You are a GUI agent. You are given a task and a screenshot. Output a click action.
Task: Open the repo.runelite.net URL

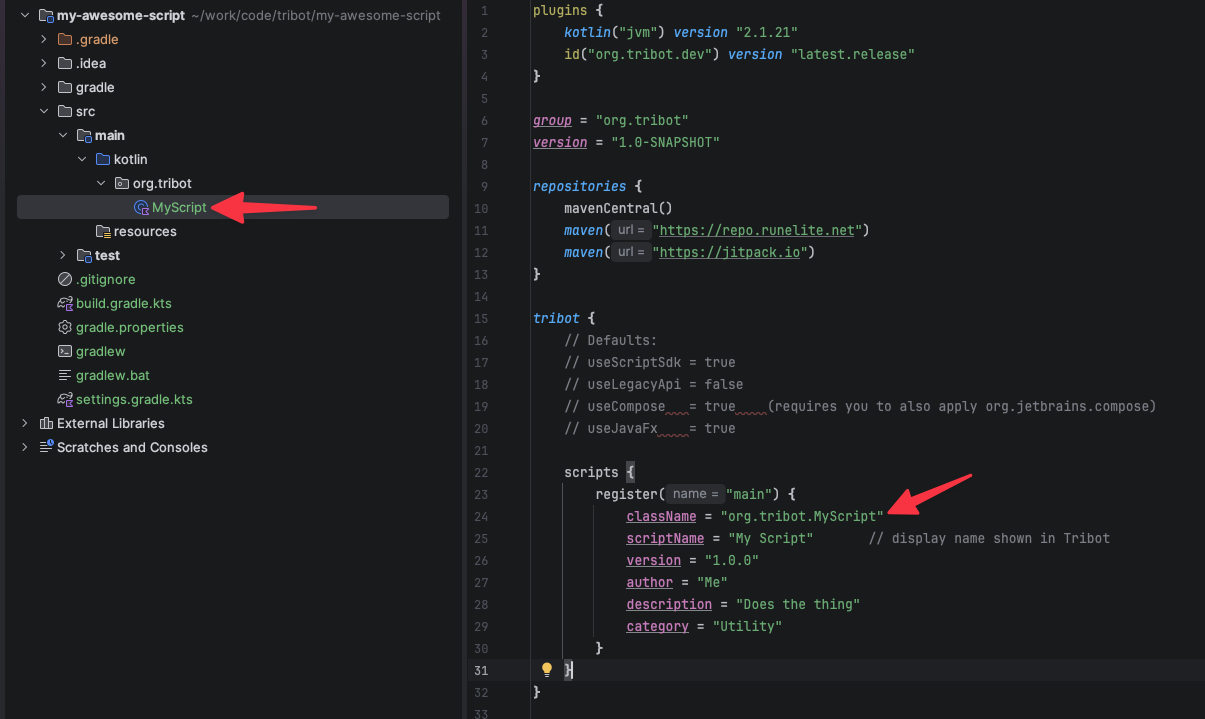[x=757, y=230]
